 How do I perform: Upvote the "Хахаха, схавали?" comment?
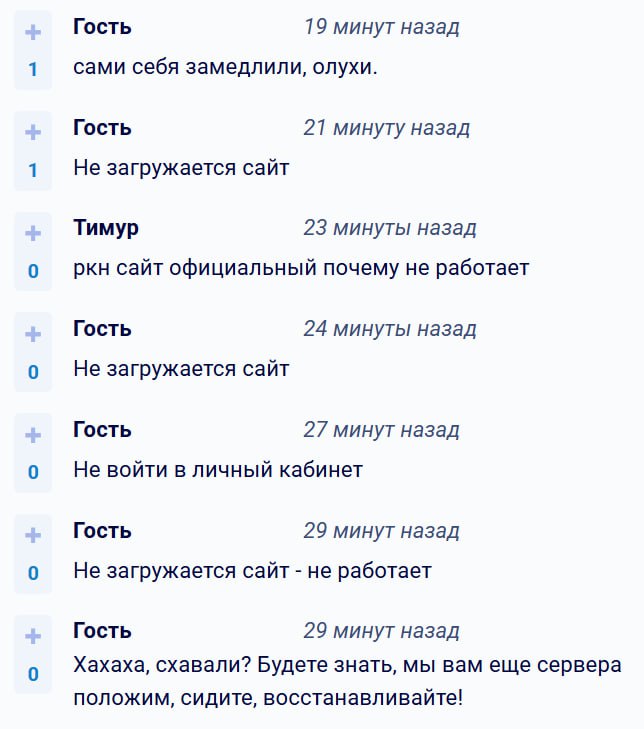click(x=33, y=636)
